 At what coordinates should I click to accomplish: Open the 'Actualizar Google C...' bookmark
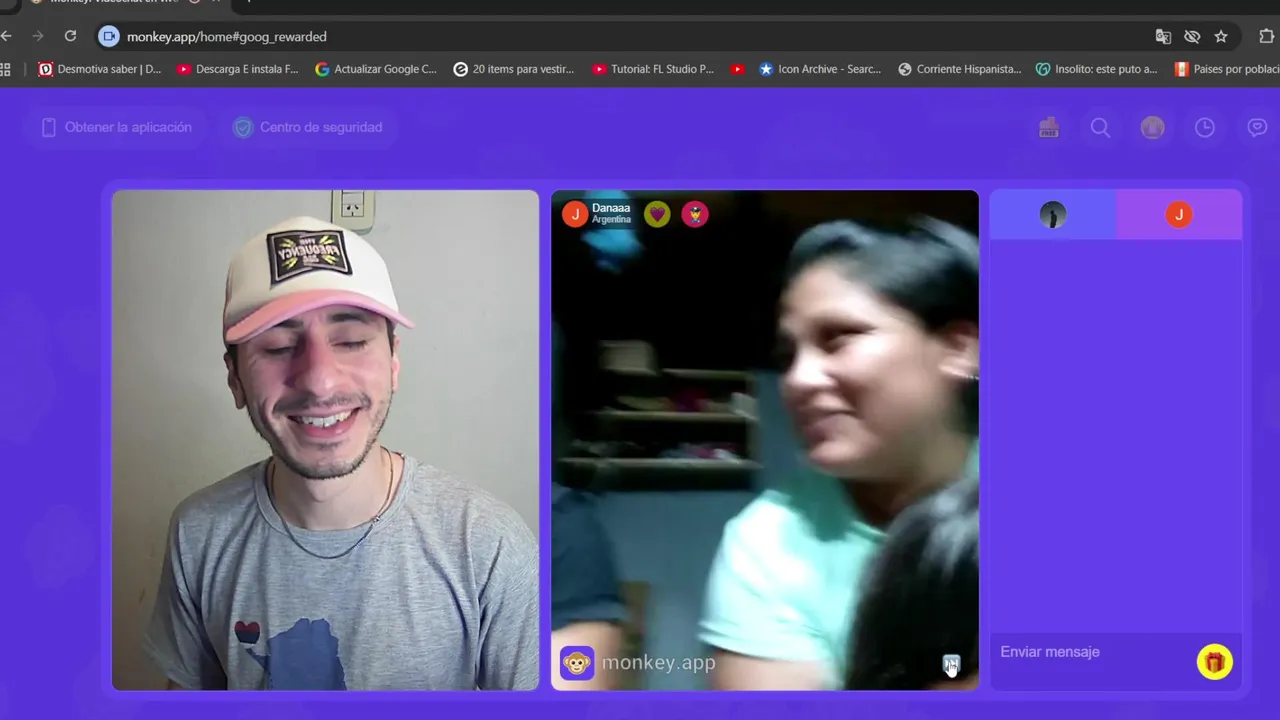(x=376, y=69)
